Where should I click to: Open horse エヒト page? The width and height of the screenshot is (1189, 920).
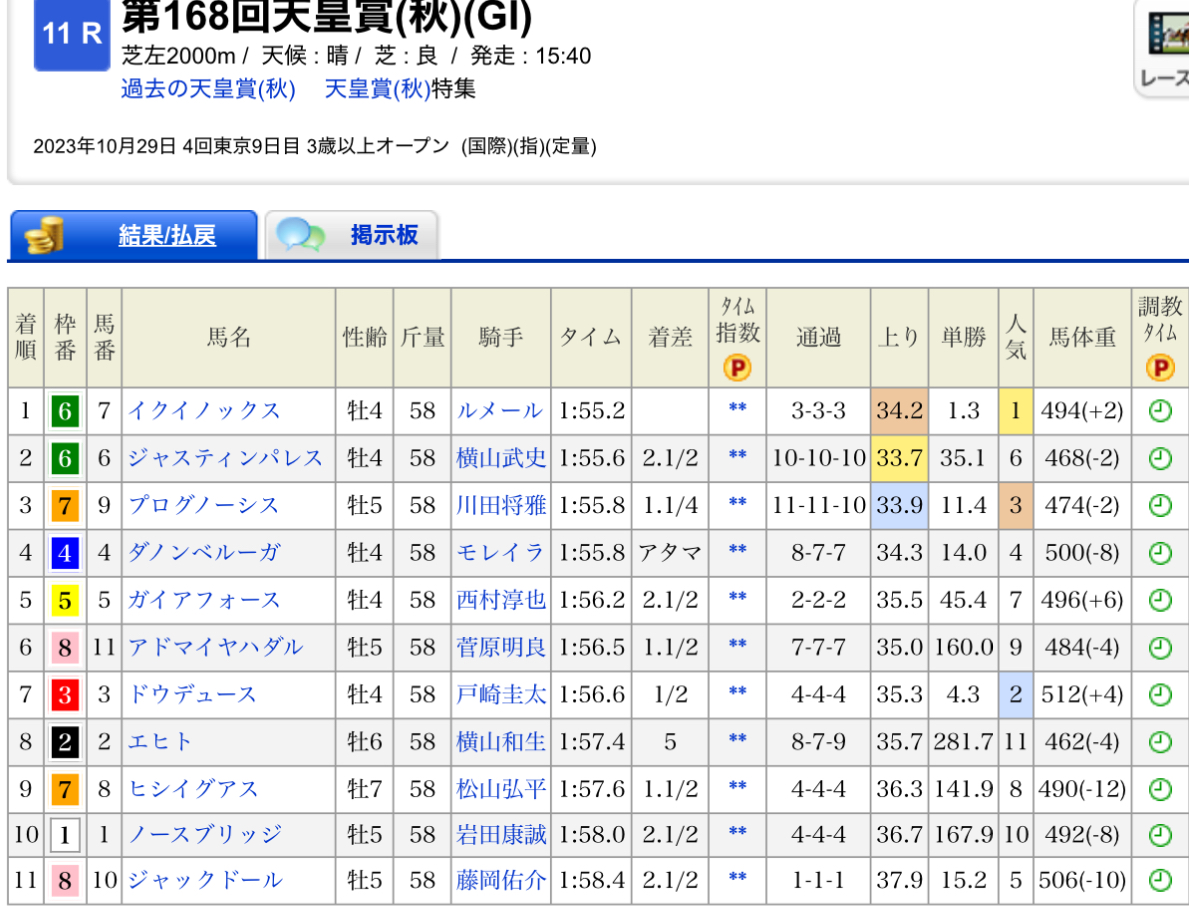160,741
